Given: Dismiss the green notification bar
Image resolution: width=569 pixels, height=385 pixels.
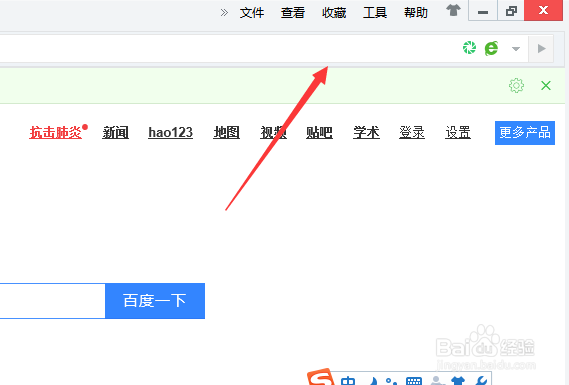Looking at the screenshot, I should [x=545, y=86].
